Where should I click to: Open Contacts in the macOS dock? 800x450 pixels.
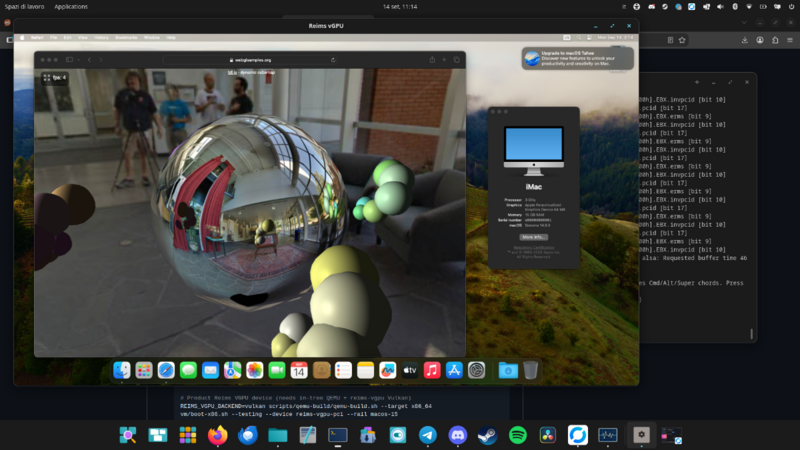[x=321, y=370]
